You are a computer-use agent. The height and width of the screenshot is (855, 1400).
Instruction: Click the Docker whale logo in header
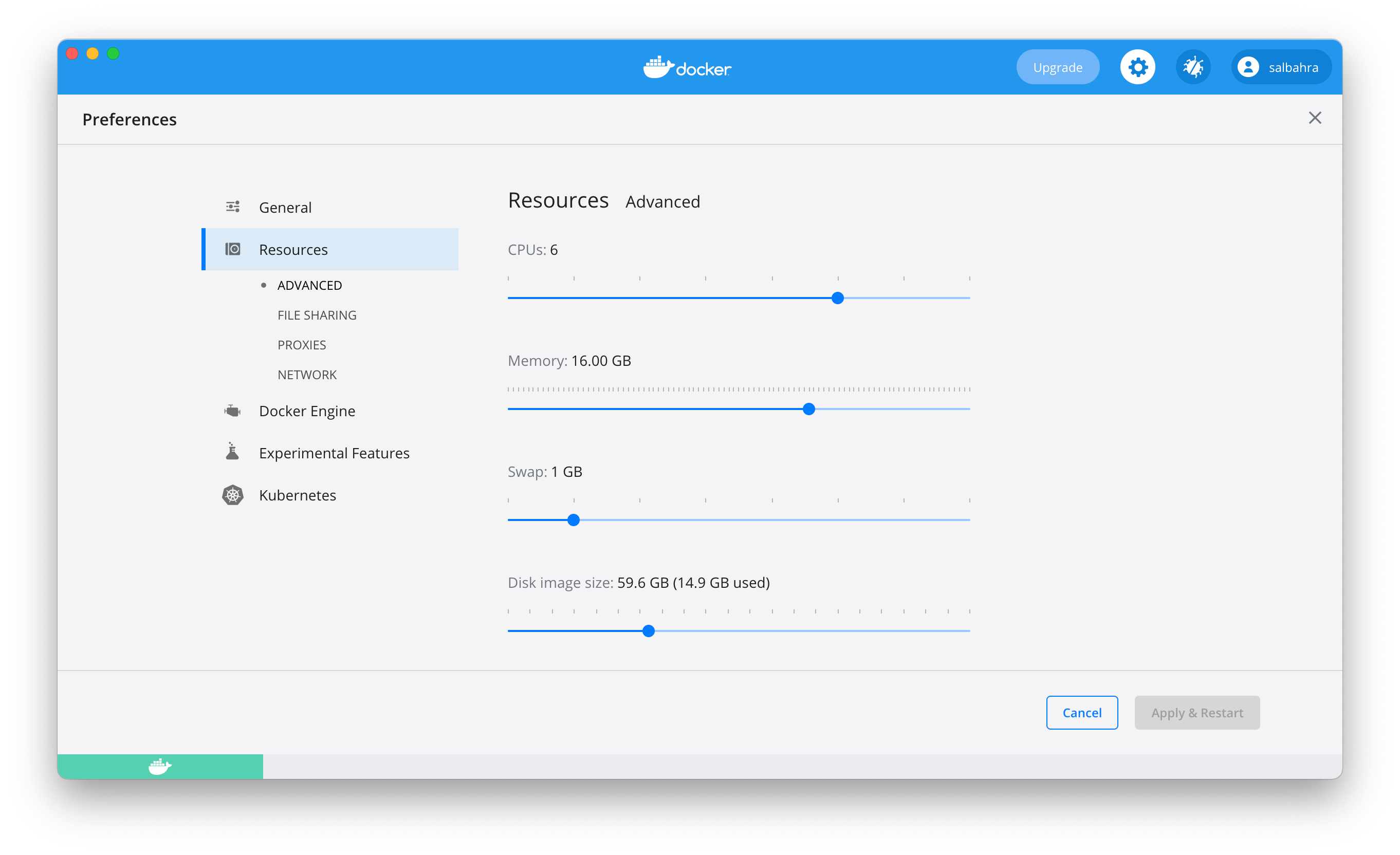tap(687, 68)
